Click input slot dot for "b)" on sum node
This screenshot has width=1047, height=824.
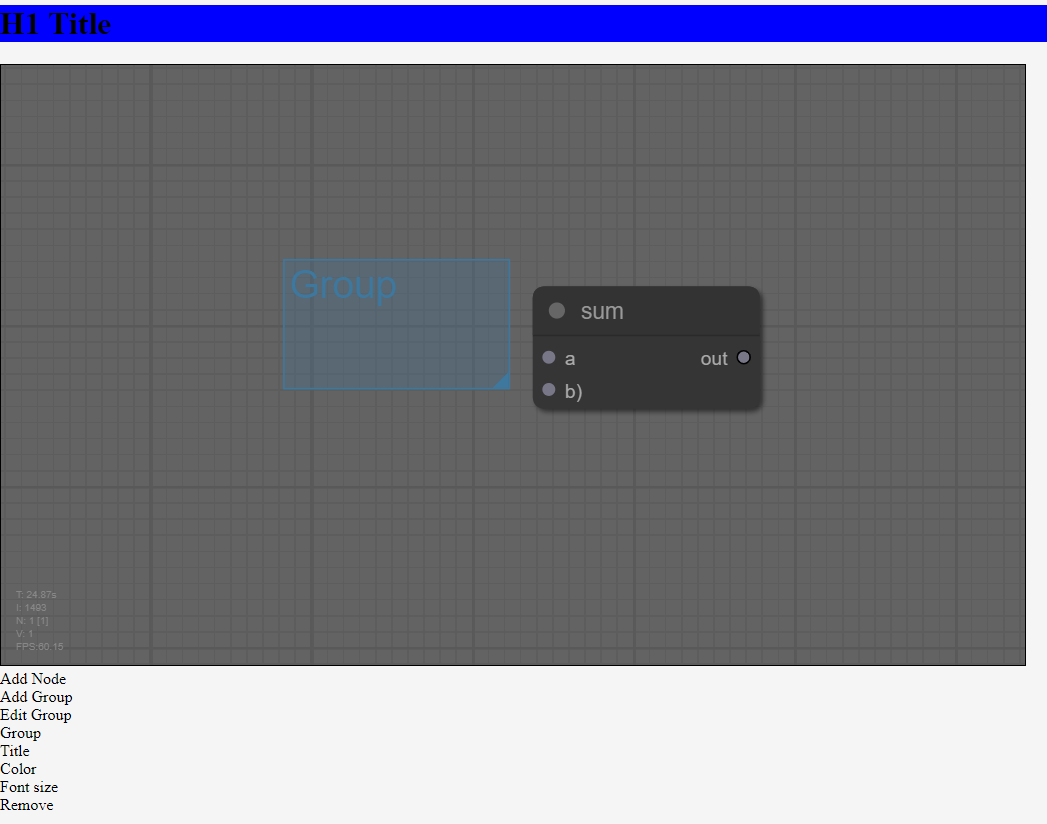tap(548, 390)
